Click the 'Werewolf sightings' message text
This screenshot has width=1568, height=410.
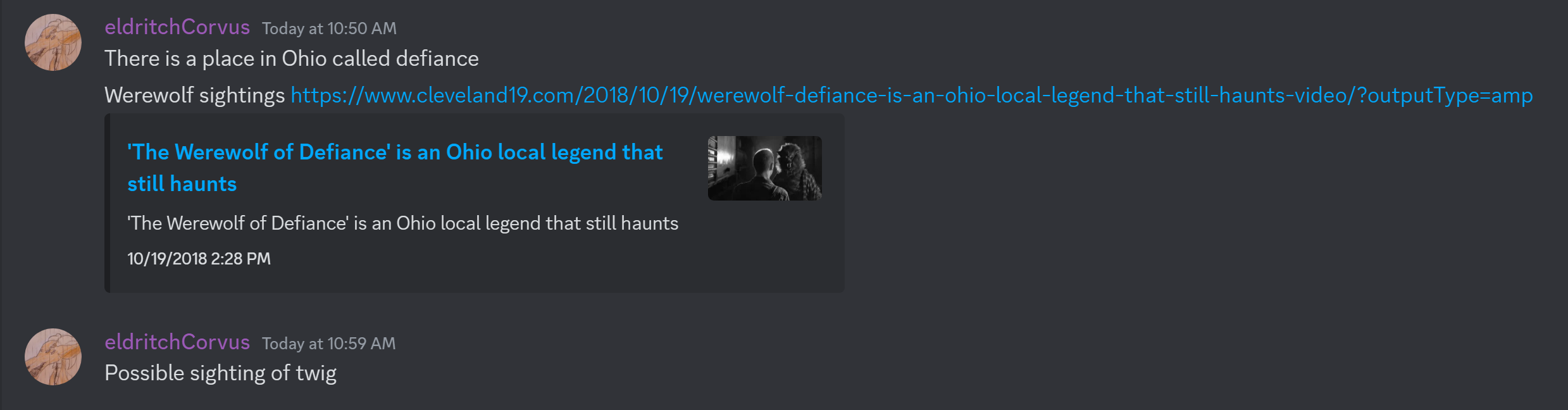point(195,95)
